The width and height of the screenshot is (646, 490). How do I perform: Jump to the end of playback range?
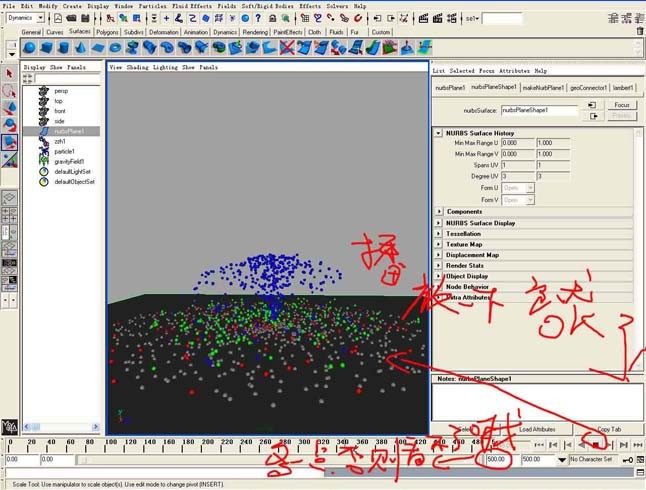[638, 445]
